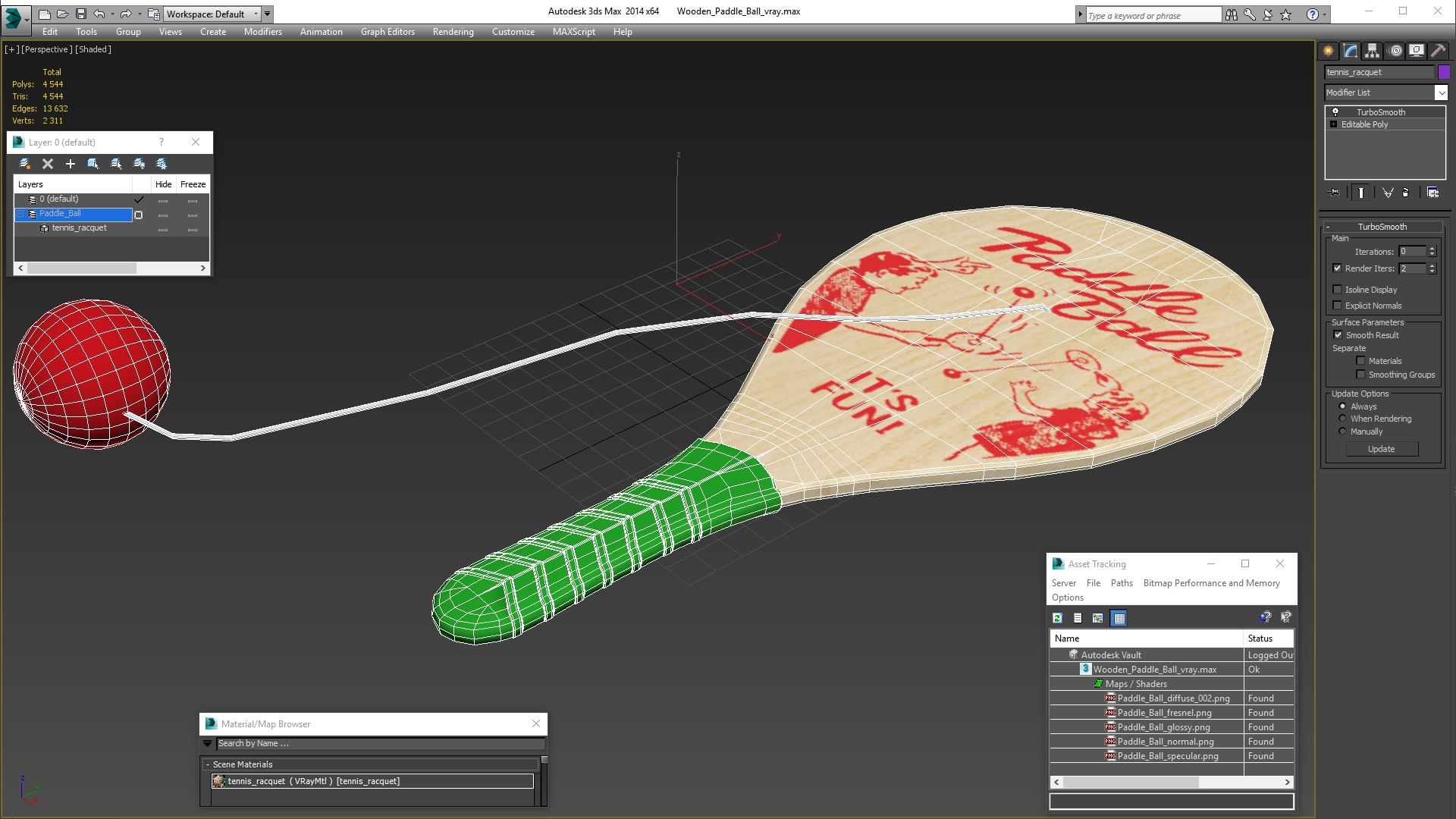Click the Freeze column header in Layer dialog
Image resolution: width=1456 pixels, height=819 pixels.
click(193, 184)
